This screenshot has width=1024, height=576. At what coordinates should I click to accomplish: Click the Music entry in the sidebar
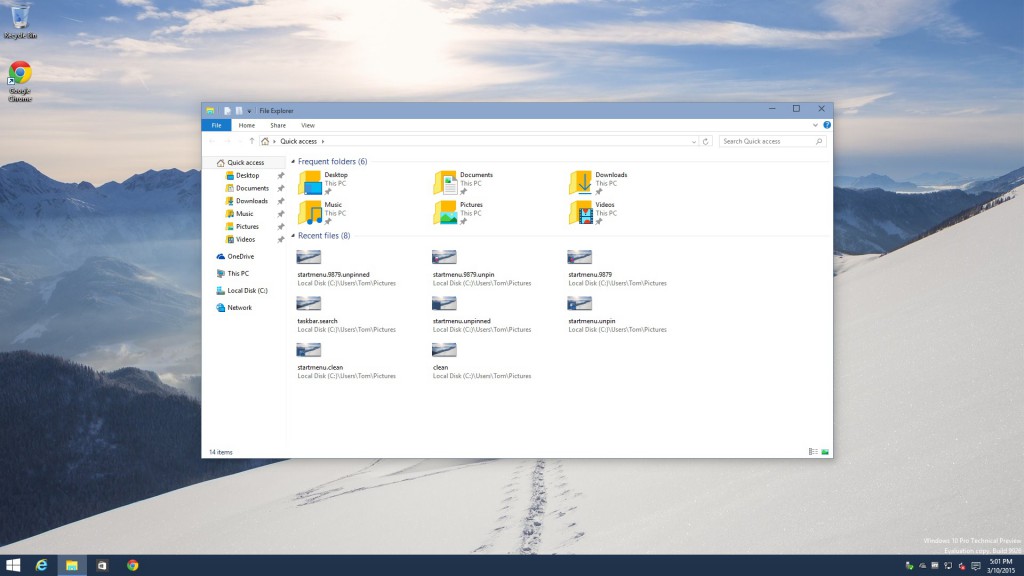coord(239,214)
